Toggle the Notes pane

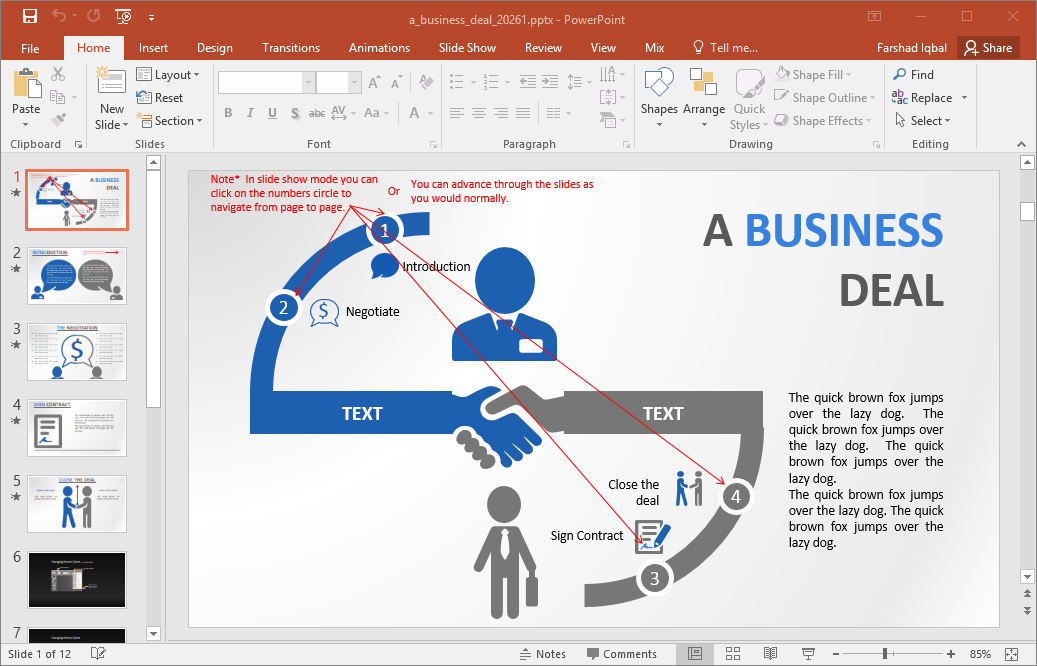[x=543, y=654]
